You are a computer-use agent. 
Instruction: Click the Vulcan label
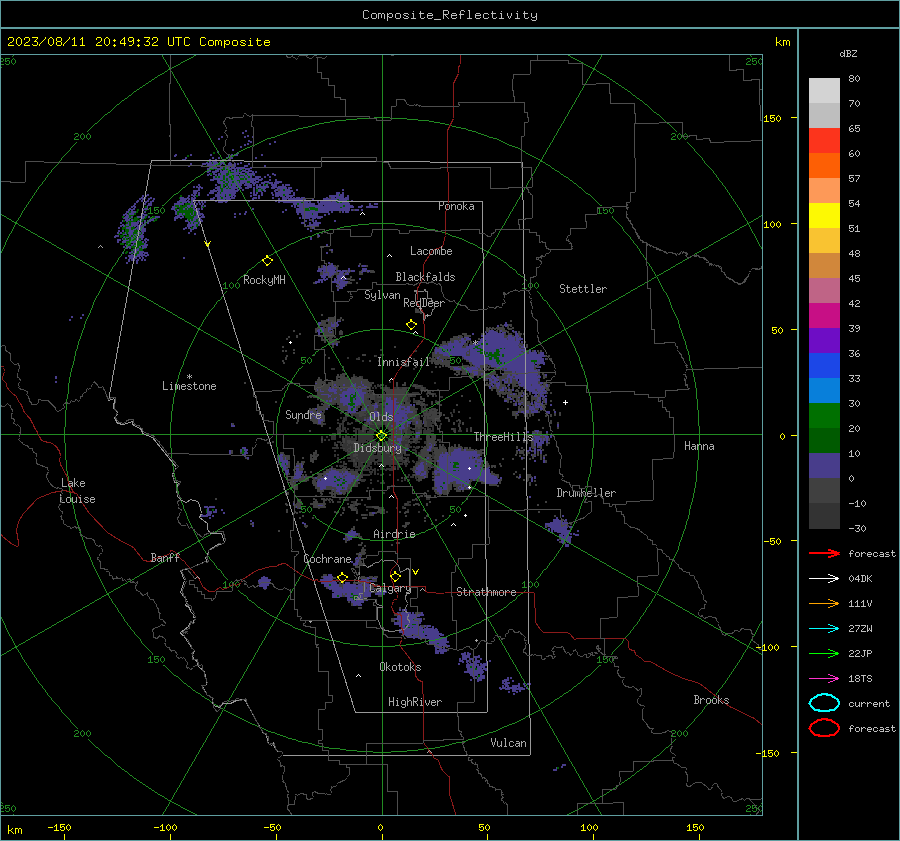[509, 743]
